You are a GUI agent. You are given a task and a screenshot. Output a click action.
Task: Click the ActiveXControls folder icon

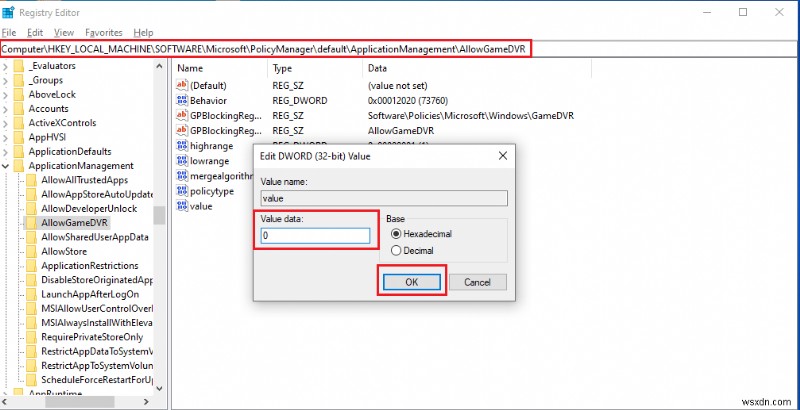coord(19,123)
